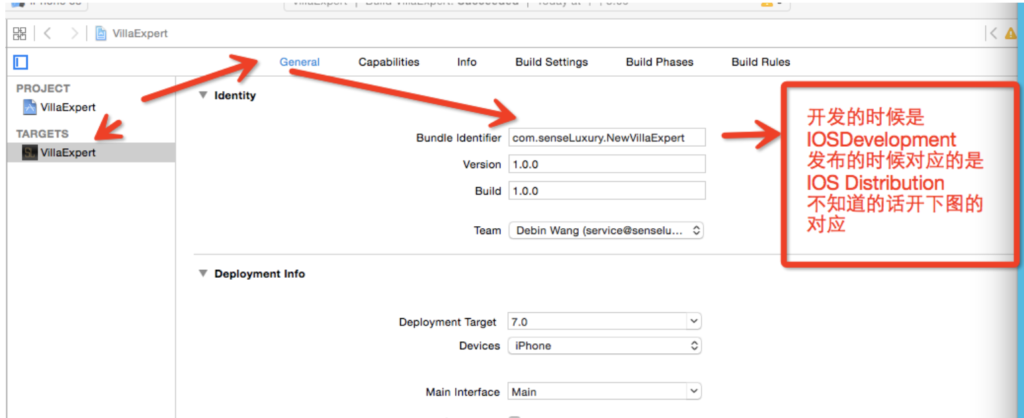Open the Deployment Target combo box
Screen dimensions: 1024x418
(605, 322)
